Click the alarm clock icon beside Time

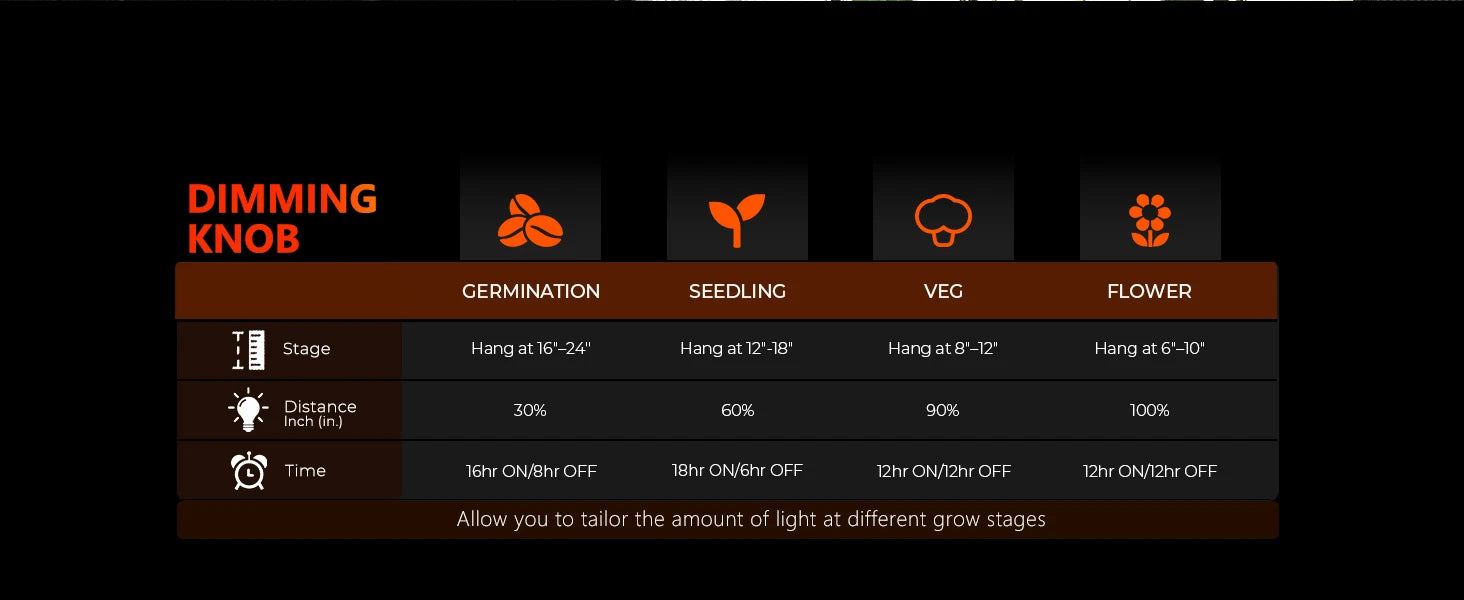(249, 471)
